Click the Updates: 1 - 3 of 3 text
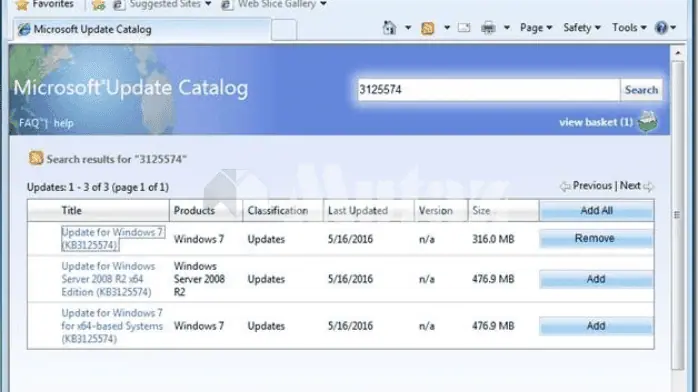Image resolution: width=698 pixels, height=392 pixels. pos(97,187)
